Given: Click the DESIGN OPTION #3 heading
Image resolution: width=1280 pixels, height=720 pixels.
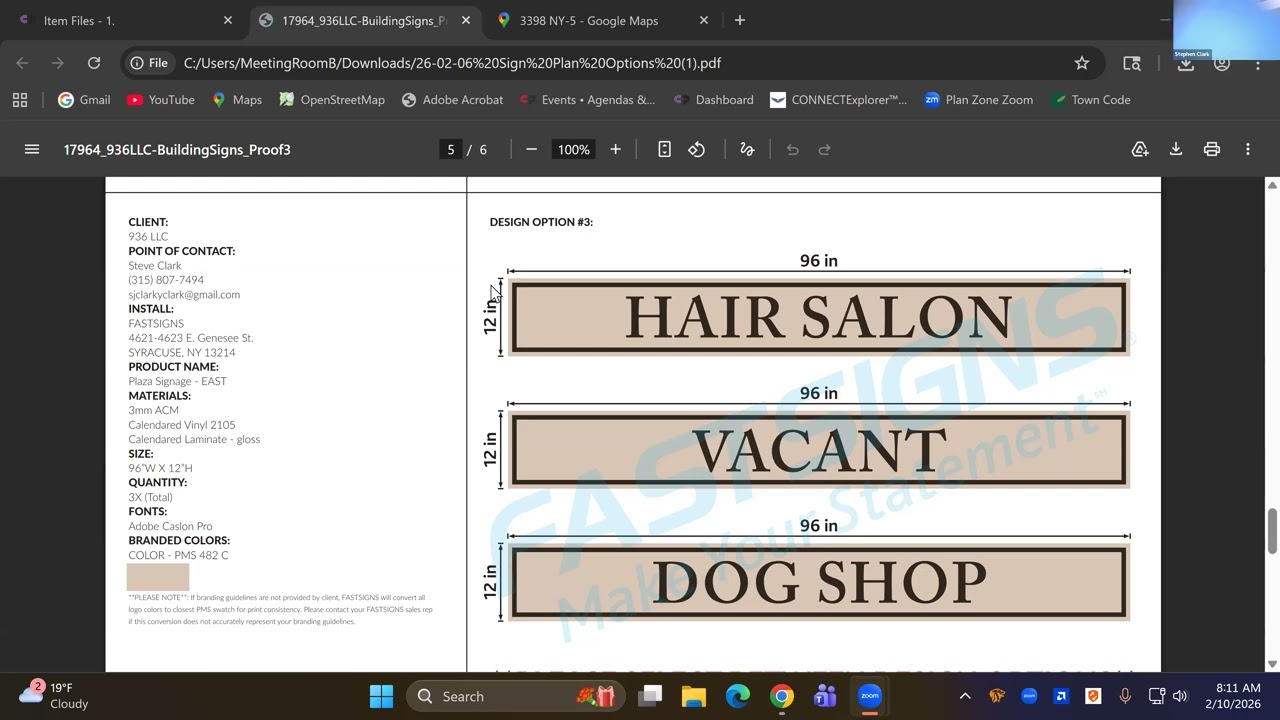Looking at the screenshot, I should [x=541, y=222].
